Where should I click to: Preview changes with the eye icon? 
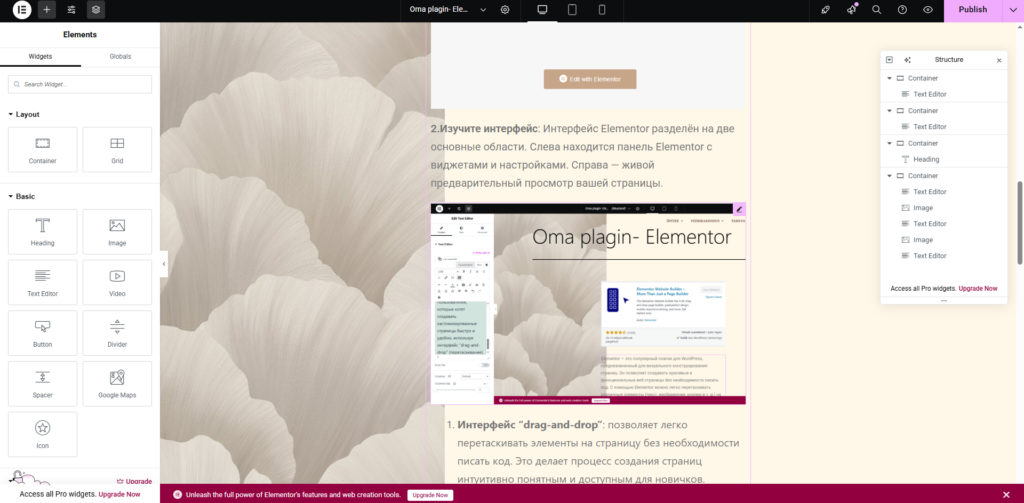[928, 10]
